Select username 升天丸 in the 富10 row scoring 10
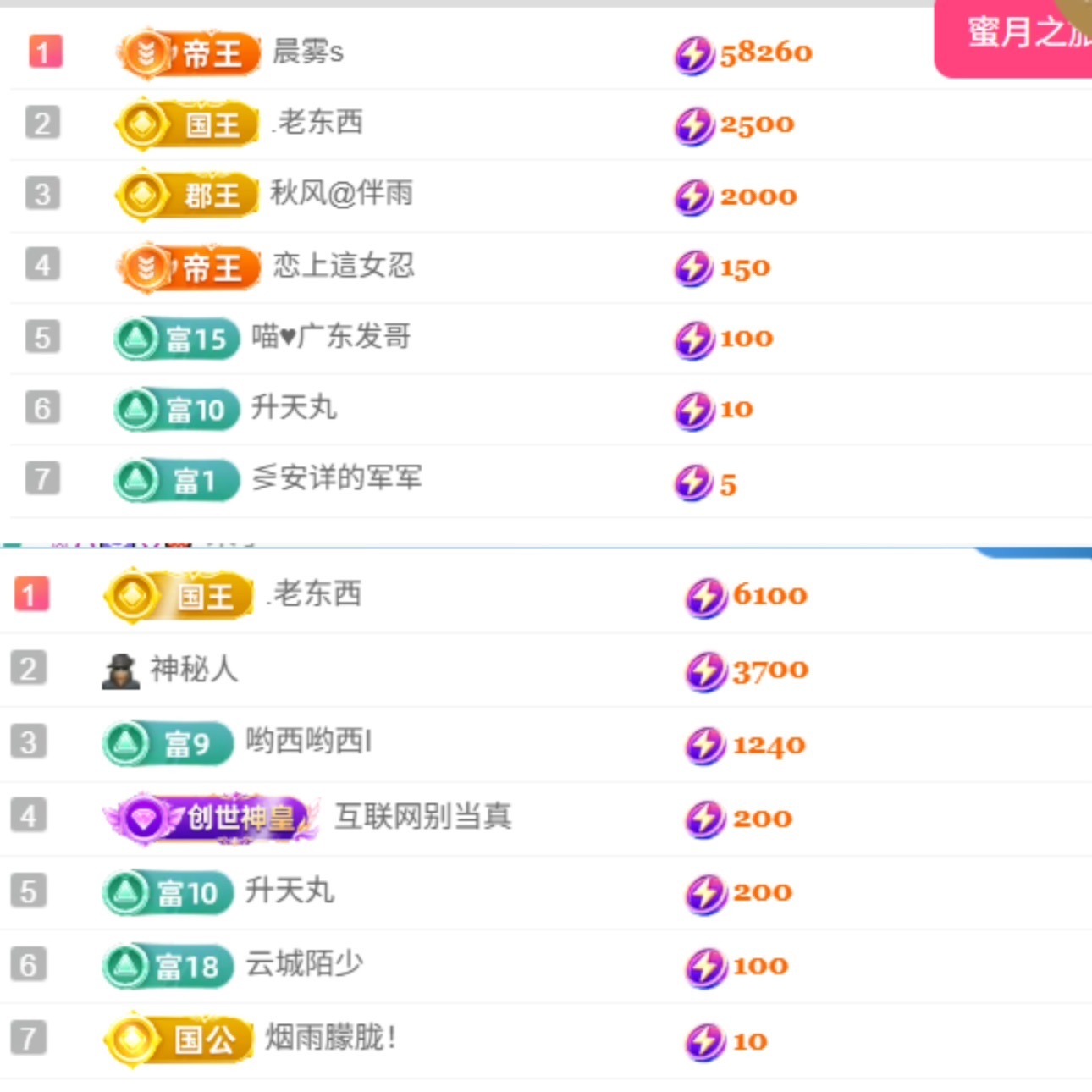Viewport: 1092px width, 1092px height. 294,407
